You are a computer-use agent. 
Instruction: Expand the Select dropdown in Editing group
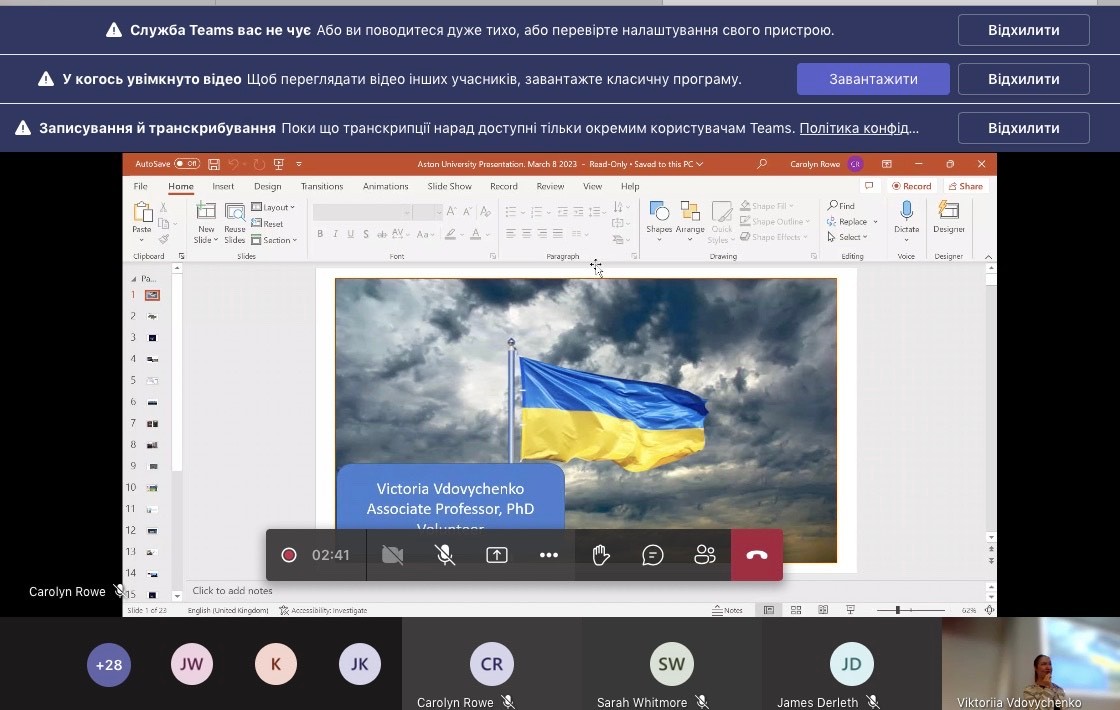pos(851,237)
